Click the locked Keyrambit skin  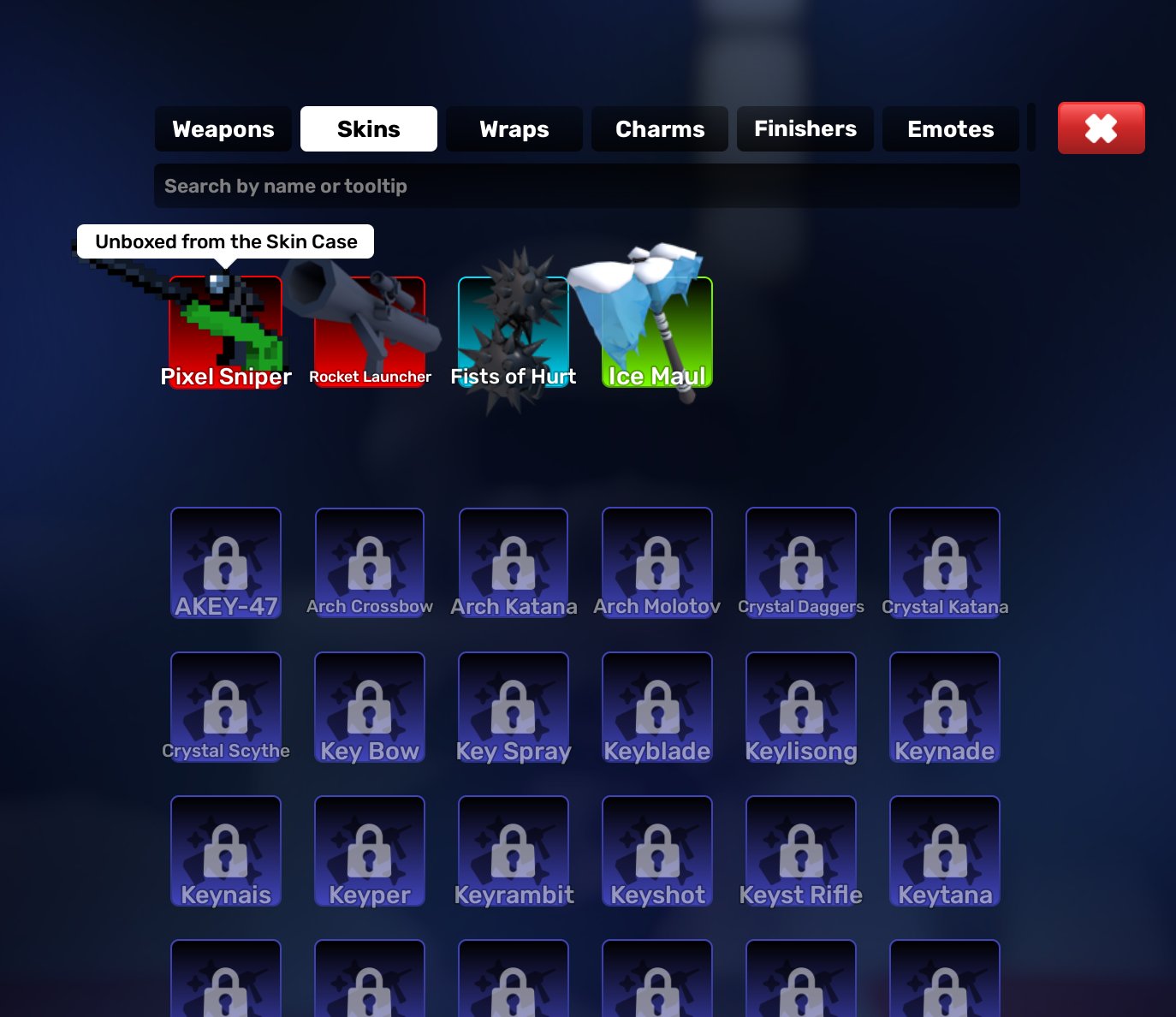(514, 851)
